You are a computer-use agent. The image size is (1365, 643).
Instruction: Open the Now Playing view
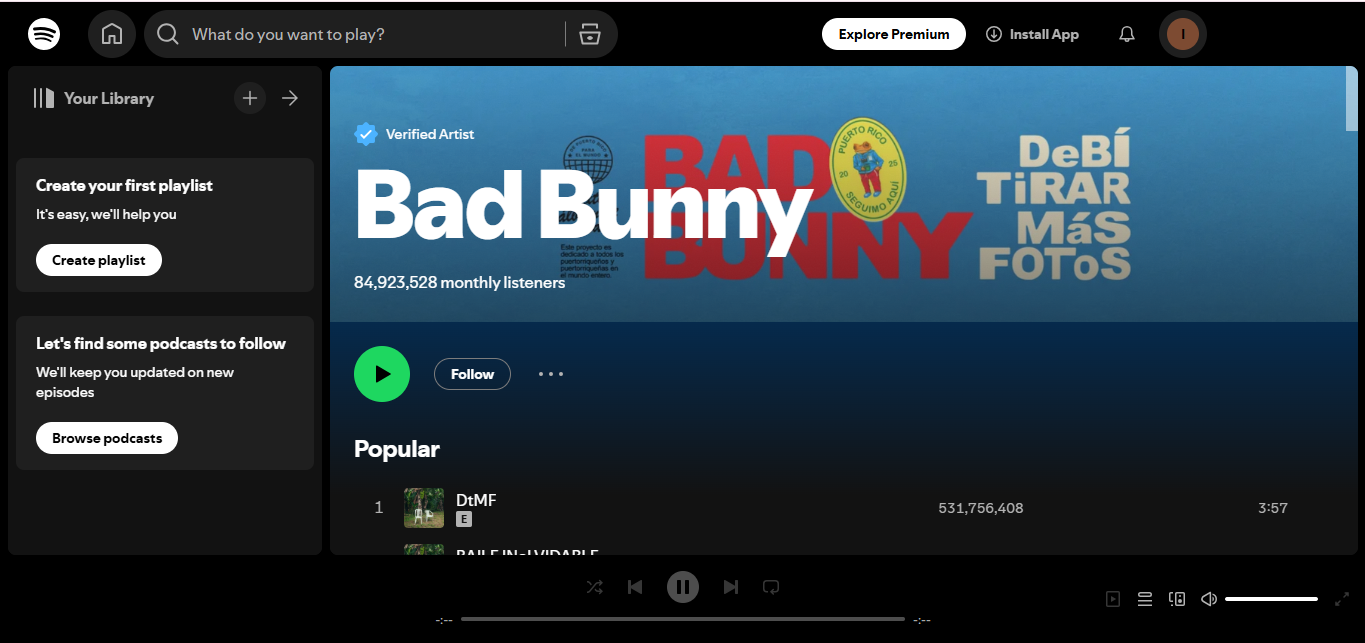1112,598
